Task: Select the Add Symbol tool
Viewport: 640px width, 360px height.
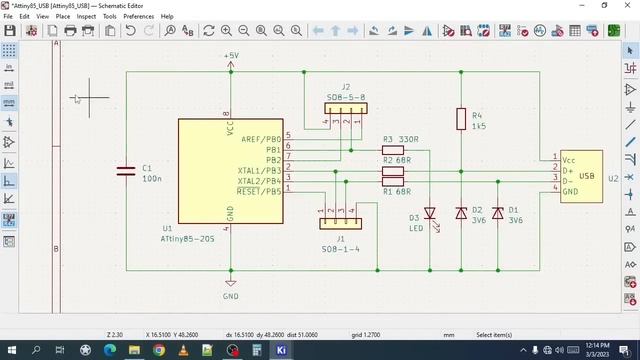Action: tap(630, 89)
